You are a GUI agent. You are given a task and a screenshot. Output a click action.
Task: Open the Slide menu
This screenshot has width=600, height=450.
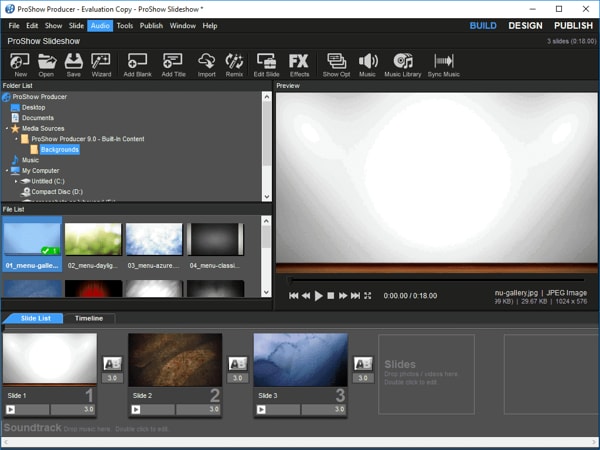pos(76,26)
